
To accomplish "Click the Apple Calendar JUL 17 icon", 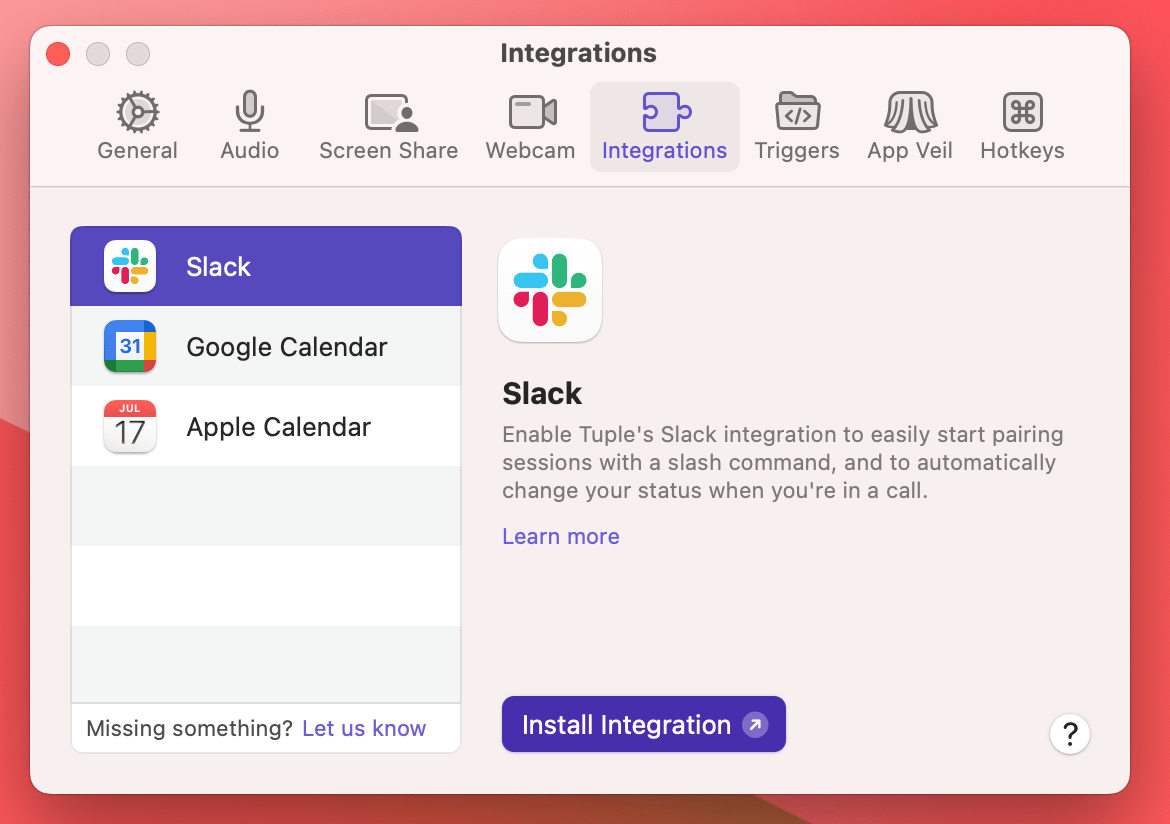I will click(x=130, y=427).
